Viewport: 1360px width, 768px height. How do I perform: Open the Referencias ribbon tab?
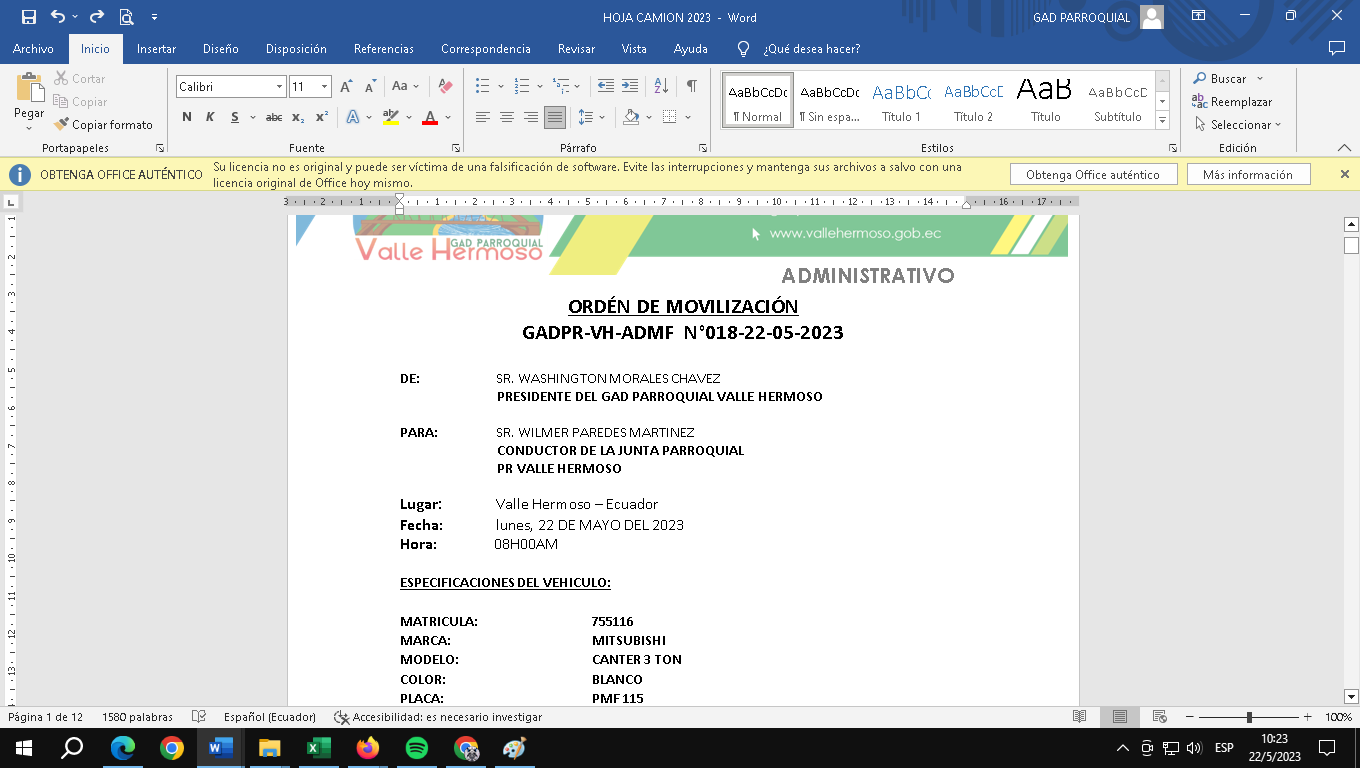(383, 49)
